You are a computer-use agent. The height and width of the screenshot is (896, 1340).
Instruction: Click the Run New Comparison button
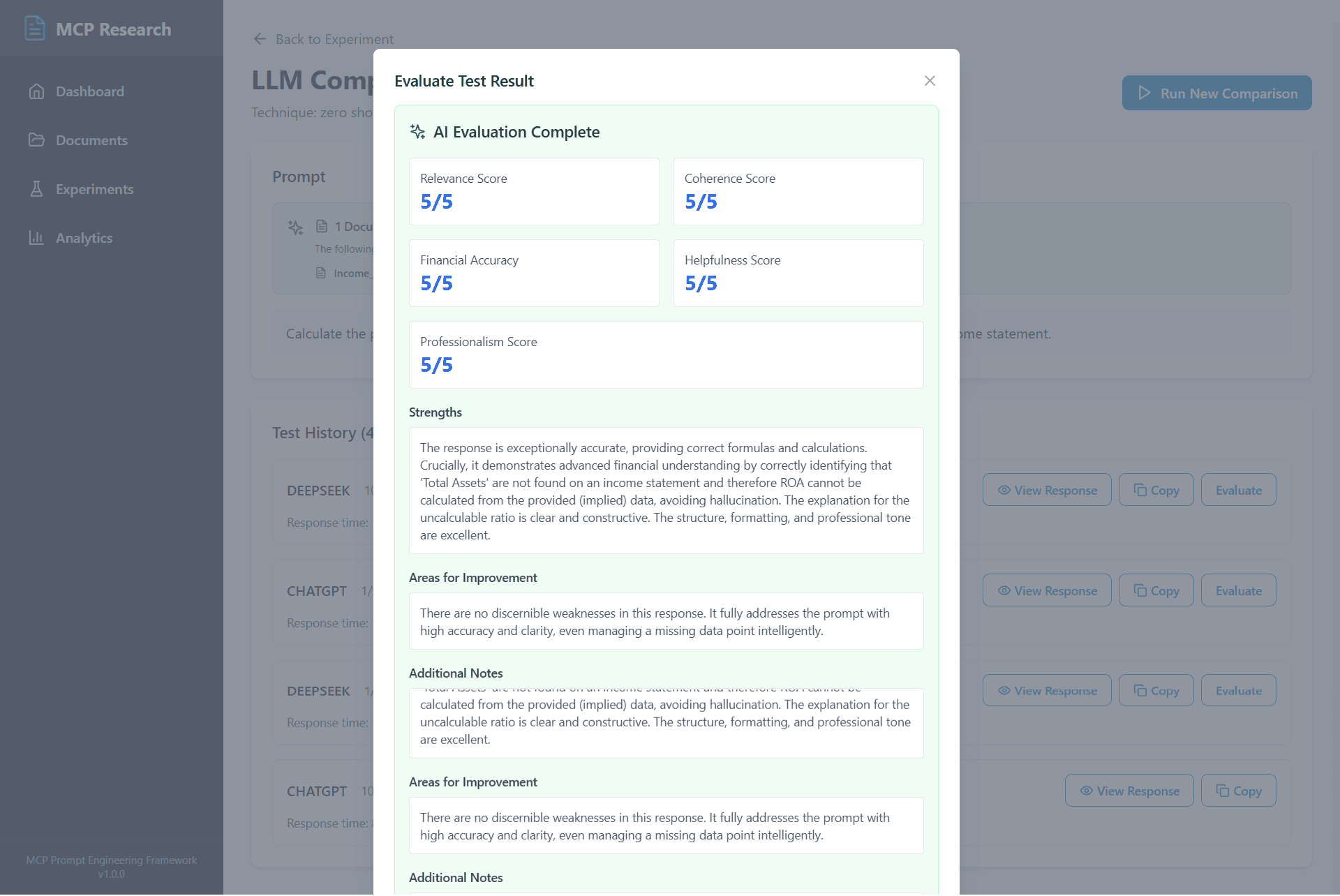tap(1216, 93)
